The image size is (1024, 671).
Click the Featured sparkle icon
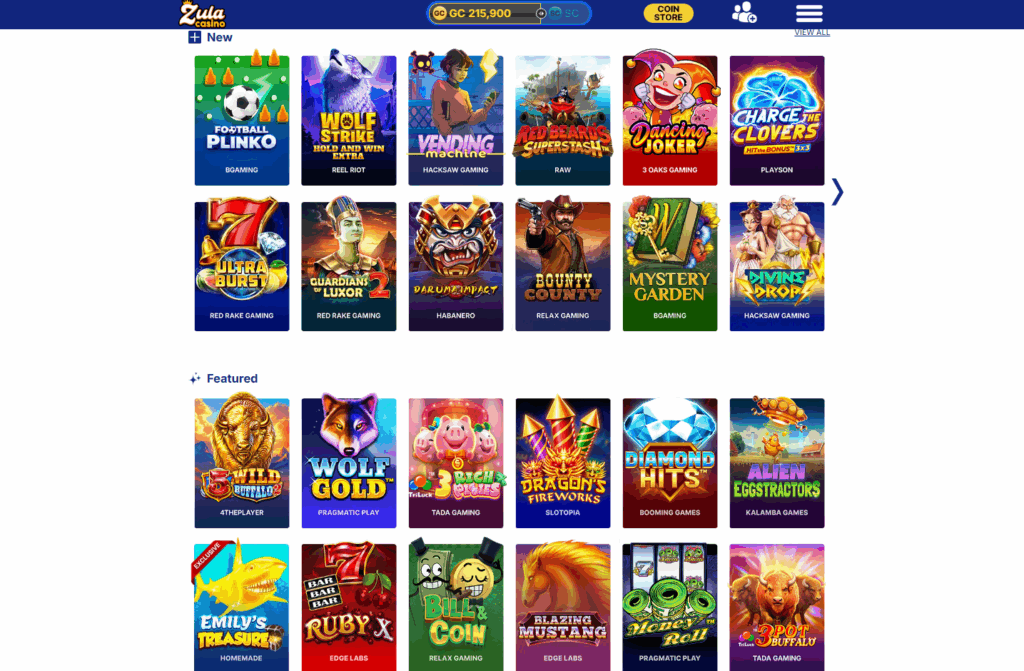coord(195,378)
